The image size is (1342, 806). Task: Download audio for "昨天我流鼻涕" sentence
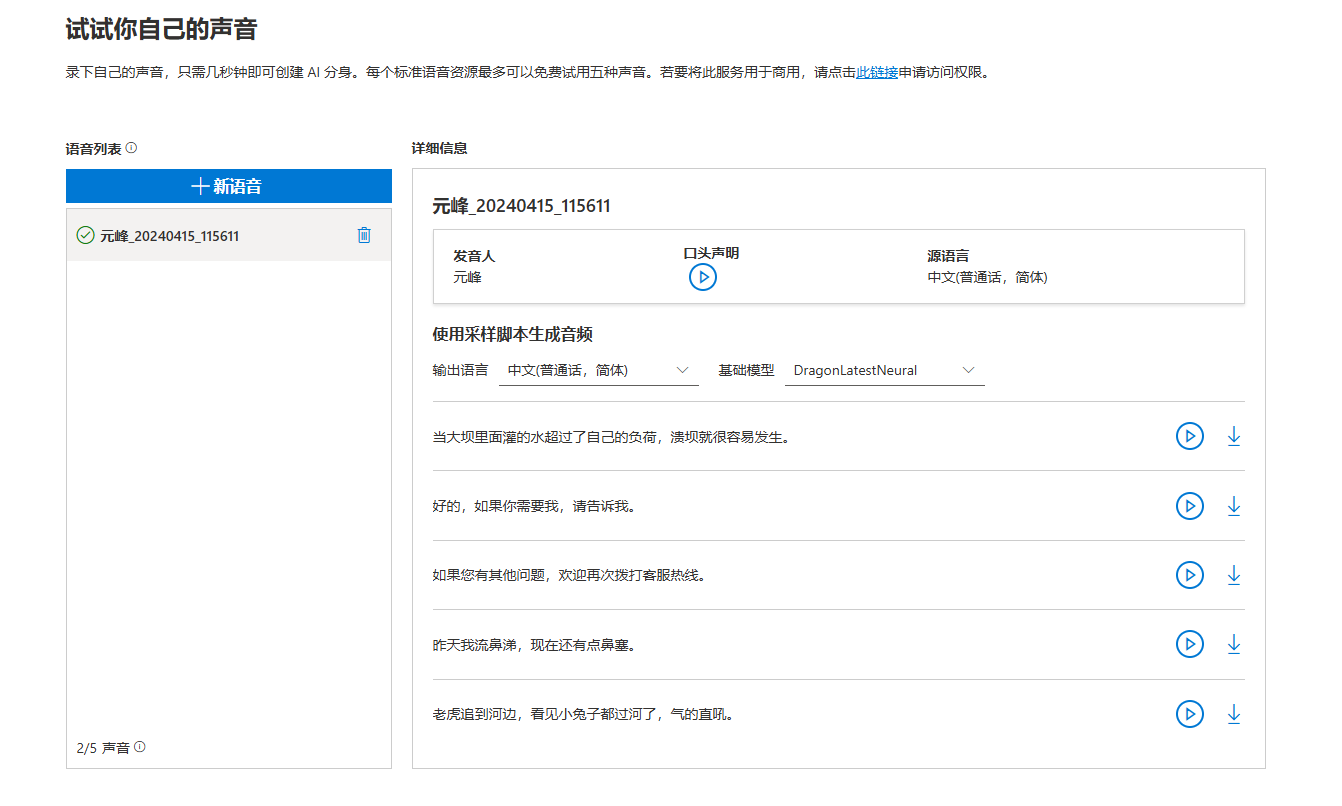click(x=1234, y=644)
